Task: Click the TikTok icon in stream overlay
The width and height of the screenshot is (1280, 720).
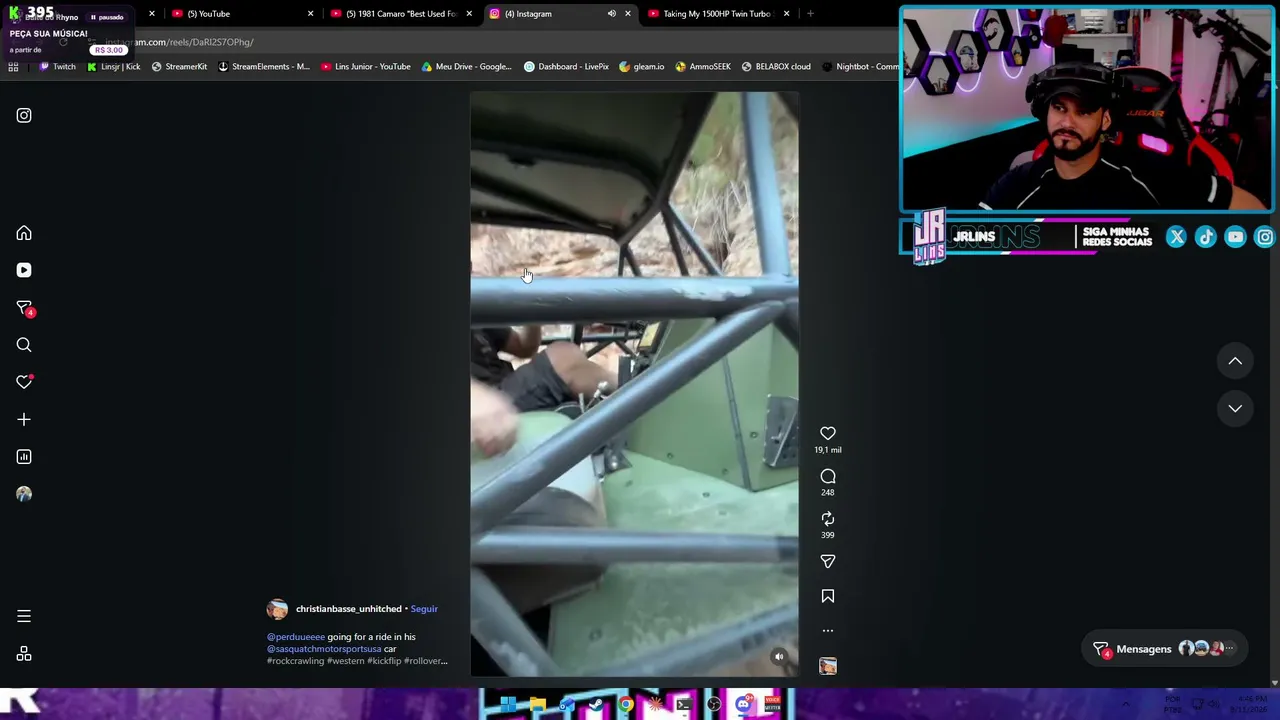Action: tap(1206, 237)
